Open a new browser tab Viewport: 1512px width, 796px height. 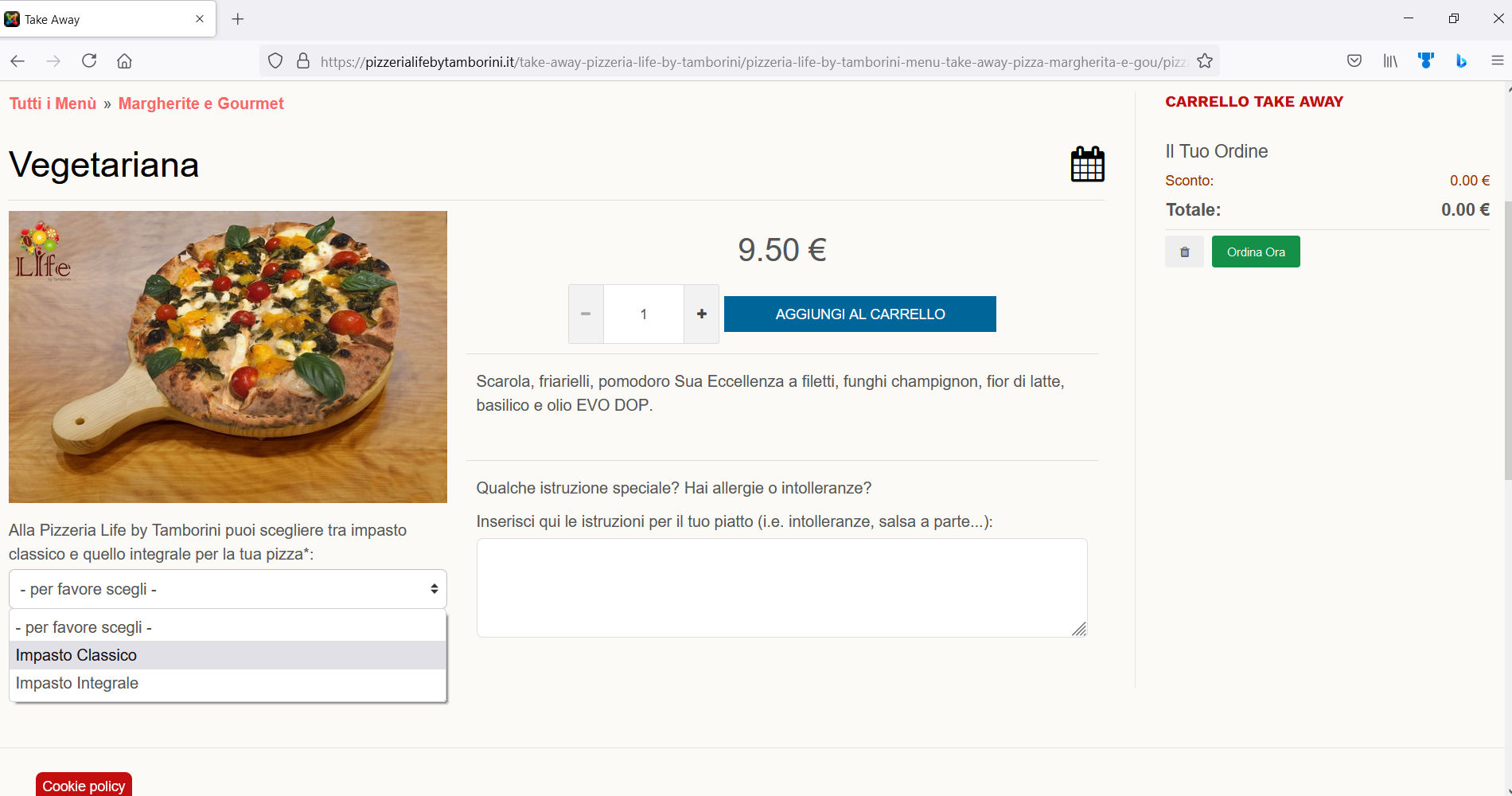point(238,19)
